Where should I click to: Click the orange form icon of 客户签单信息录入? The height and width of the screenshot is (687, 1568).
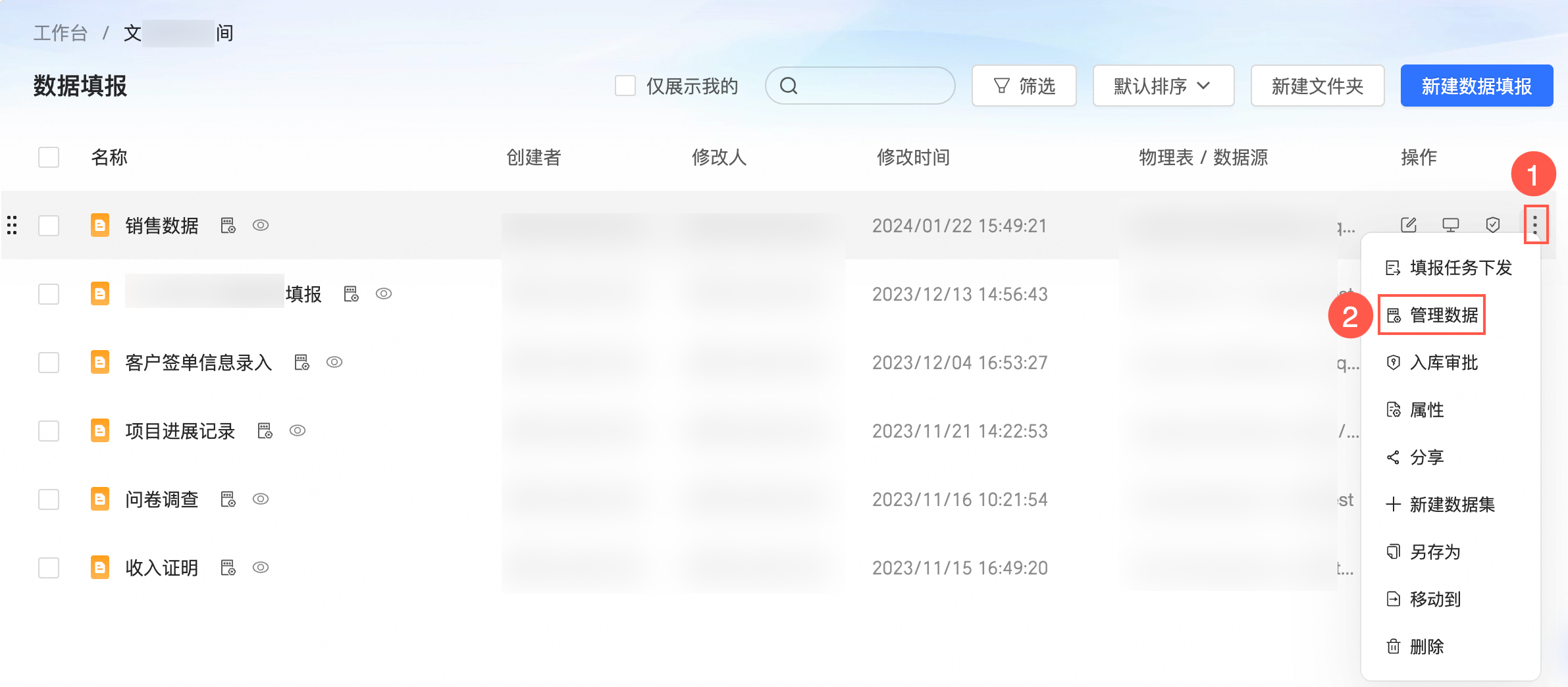click(100, 362)
